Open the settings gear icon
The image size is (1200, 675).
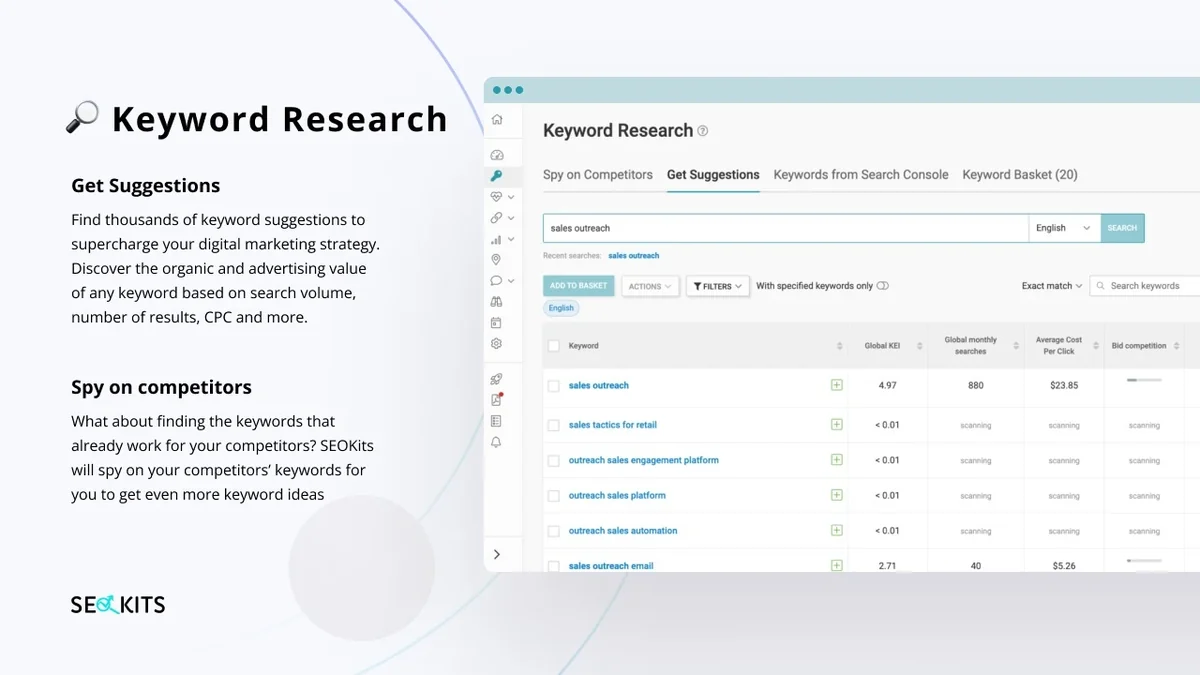[497, 344]
